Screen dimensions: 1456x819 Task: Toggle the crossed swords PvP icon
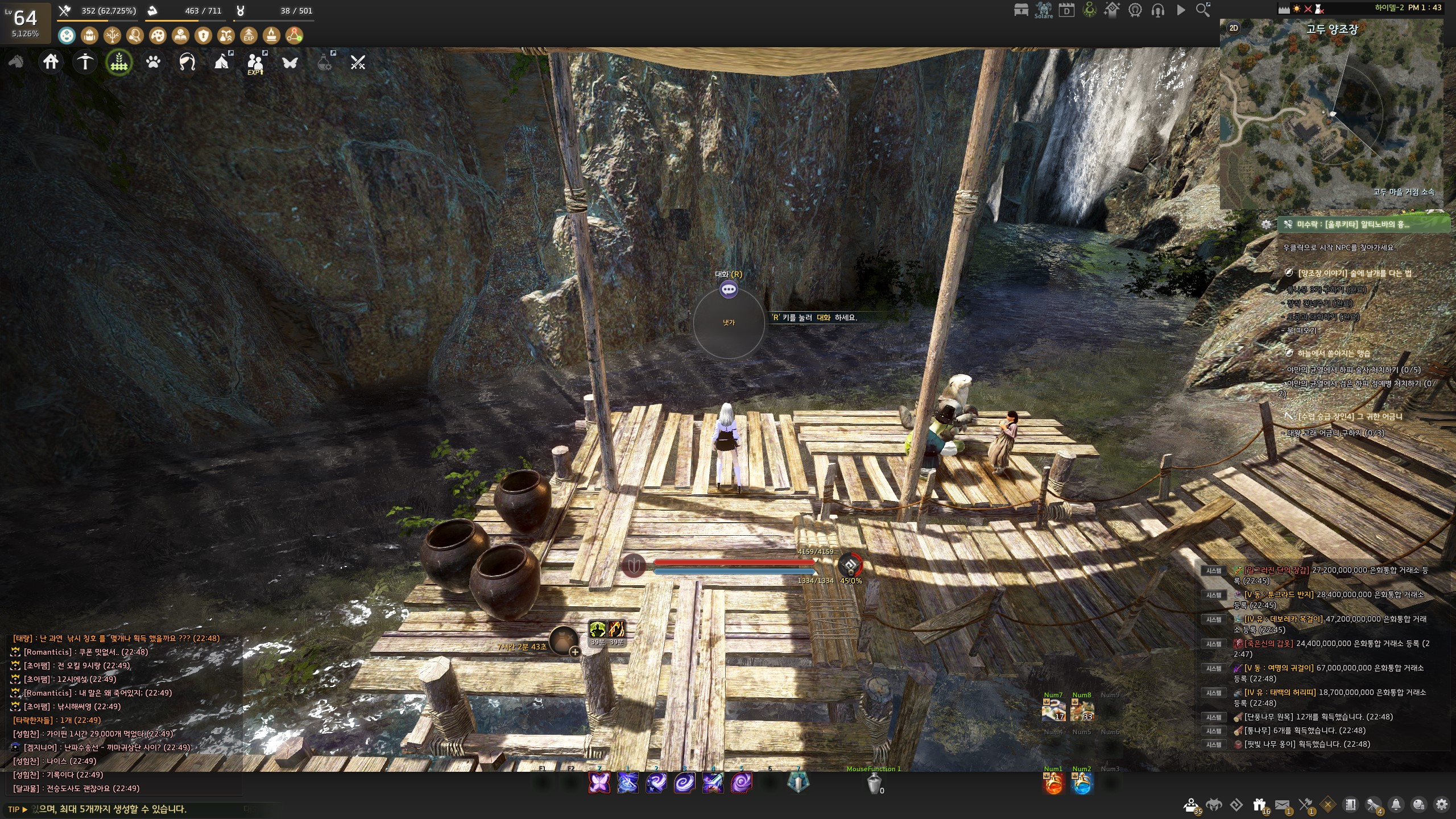358,61
